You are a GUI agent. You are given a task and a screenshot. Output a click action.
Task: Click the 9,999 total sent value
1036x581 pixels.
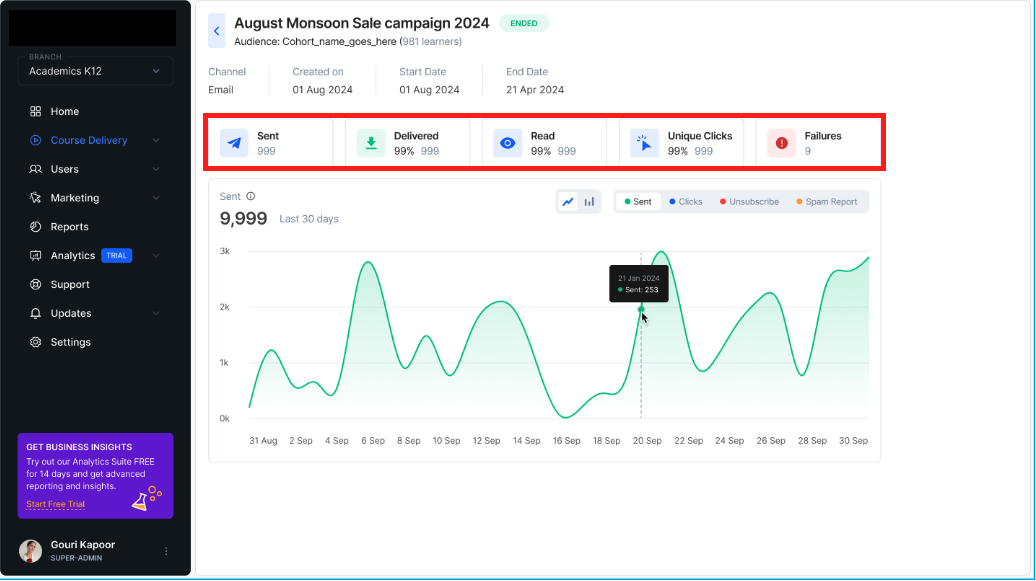[x=243, y=219]
